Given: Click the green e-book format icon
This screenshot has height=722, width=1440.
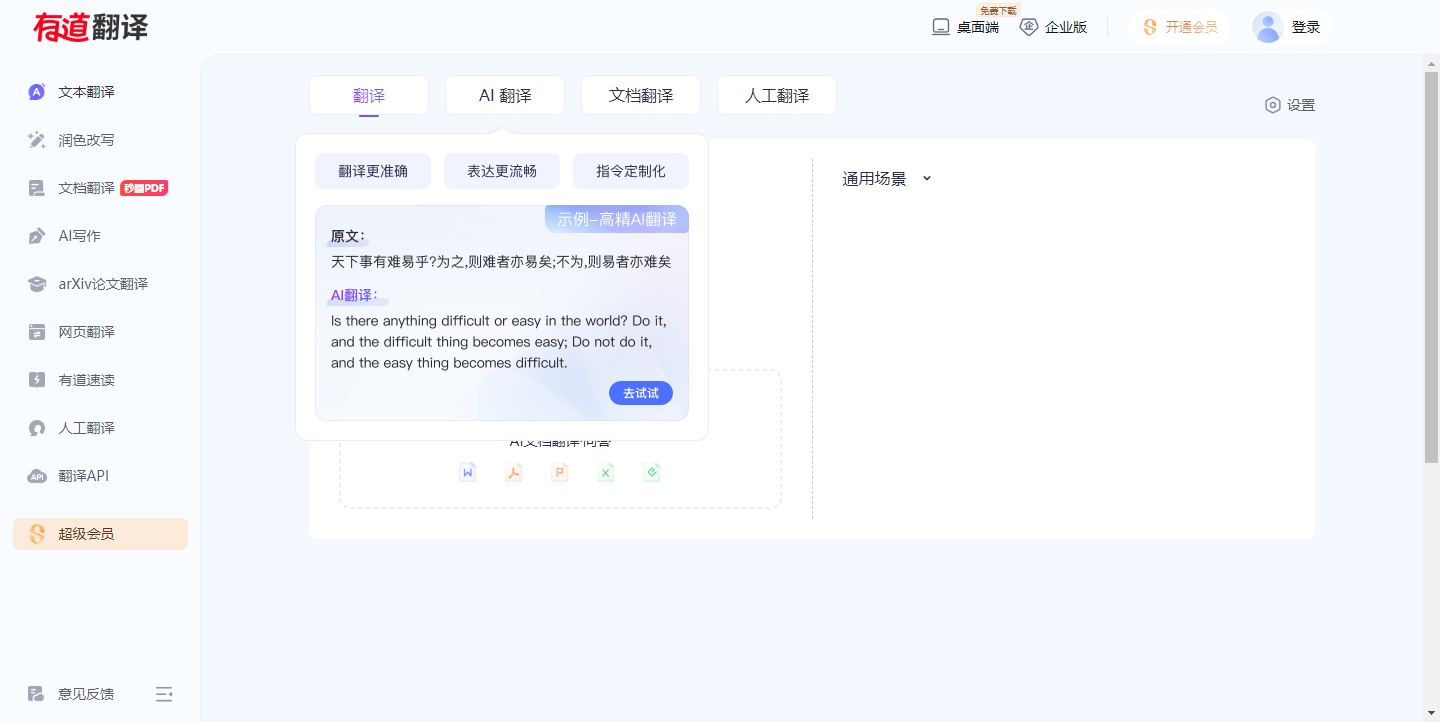Looking at the screenshot, I should pyautogui.click(x=652, y=472).
